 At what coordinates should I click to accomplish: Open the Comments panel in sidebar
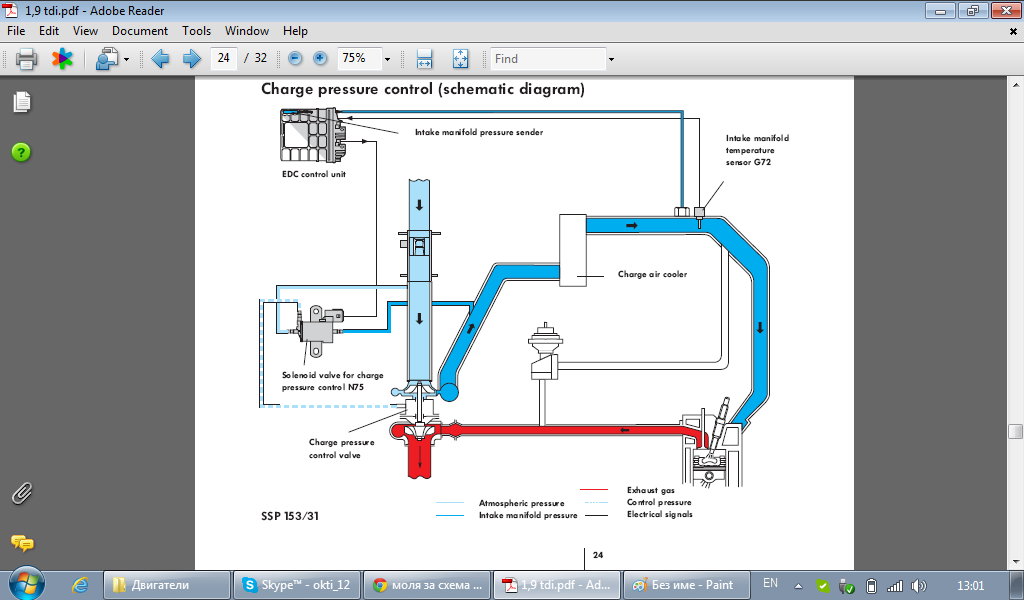click(22, 543)
